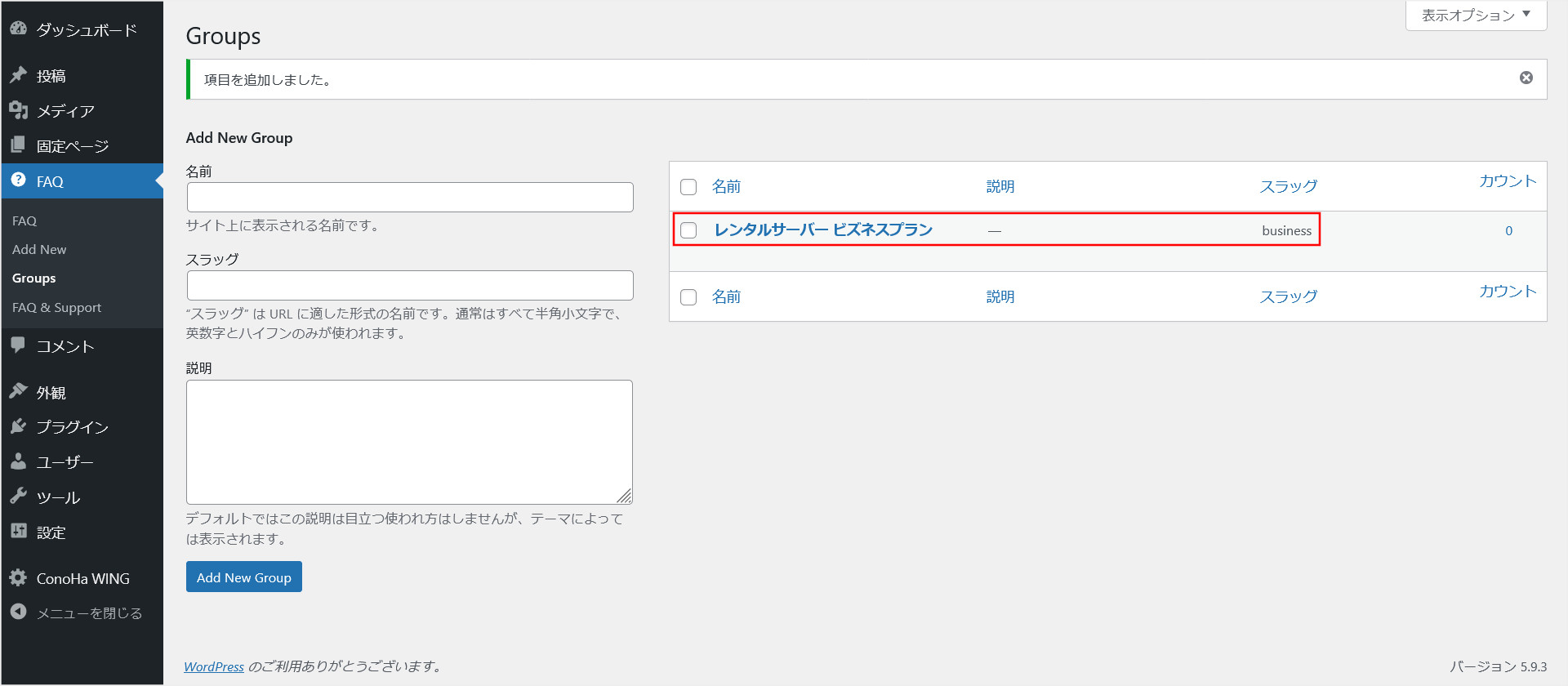Screen dimensions: 1568x686
Task: Click the comment bubble icon
Action: point(18,345)
